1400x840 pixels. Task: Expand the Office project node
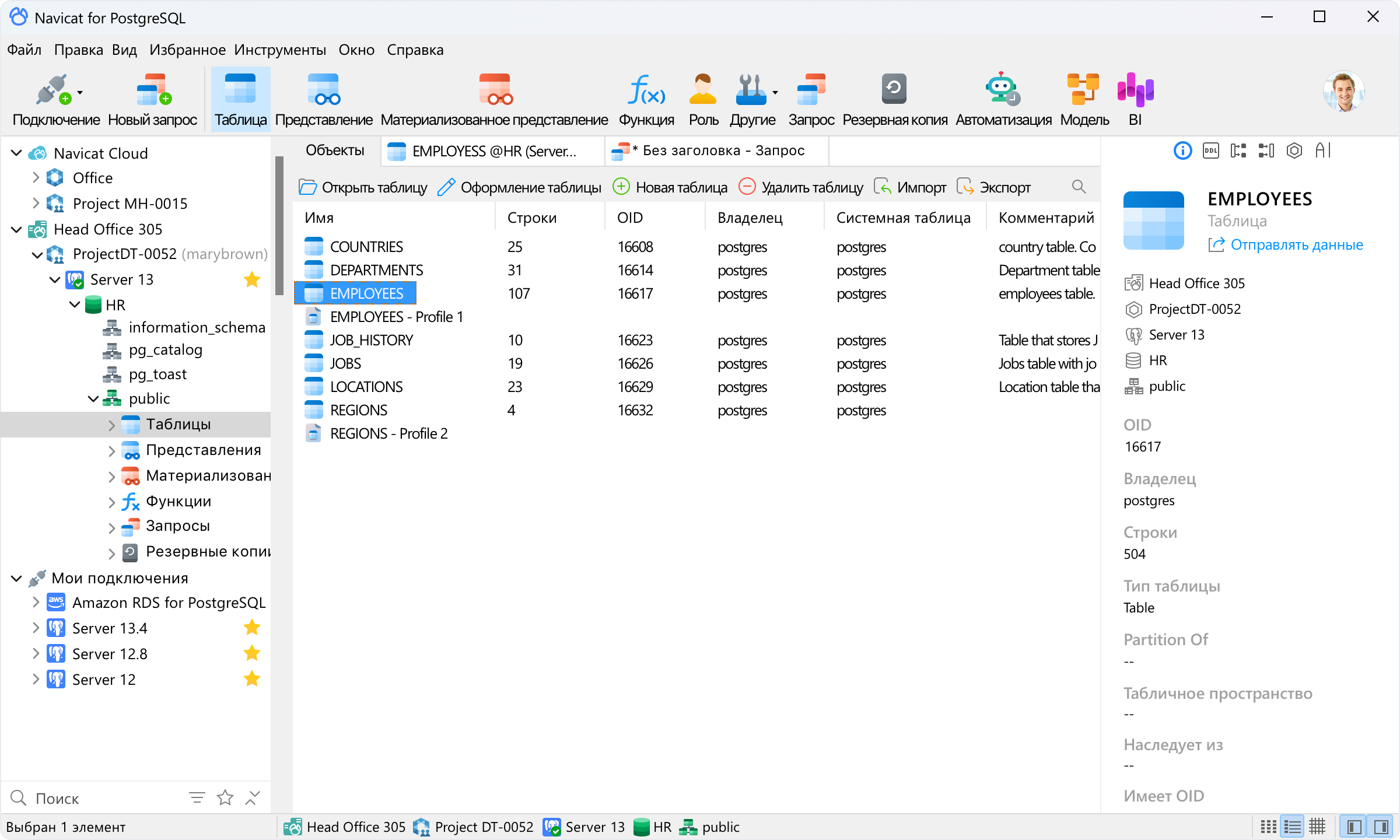(36, 177)
